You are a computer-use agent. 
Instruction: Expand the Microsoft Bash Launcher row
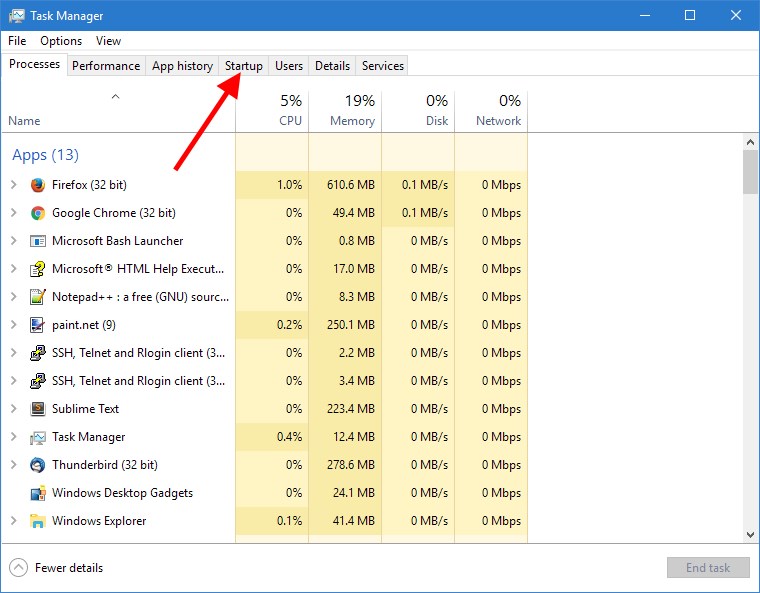point(14,241)
